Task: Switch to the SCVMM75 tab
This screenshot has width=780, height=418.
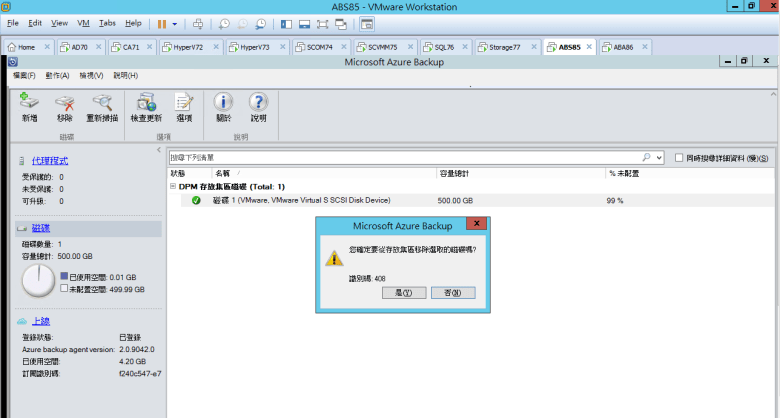Action: pyautogui.click(x=377, y=47)
